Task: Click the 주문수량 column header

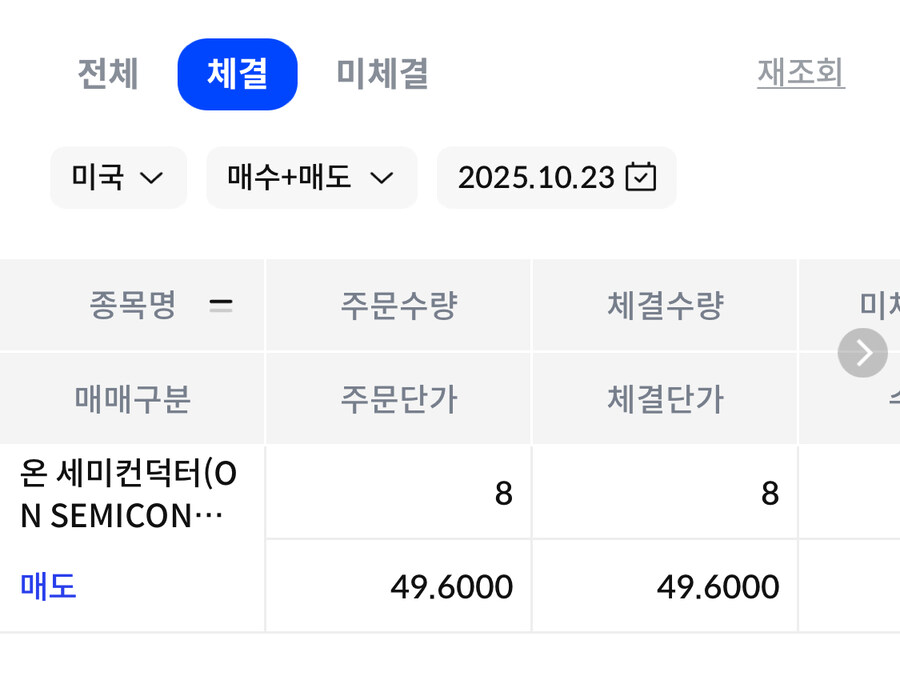Action: click(398, 305)
